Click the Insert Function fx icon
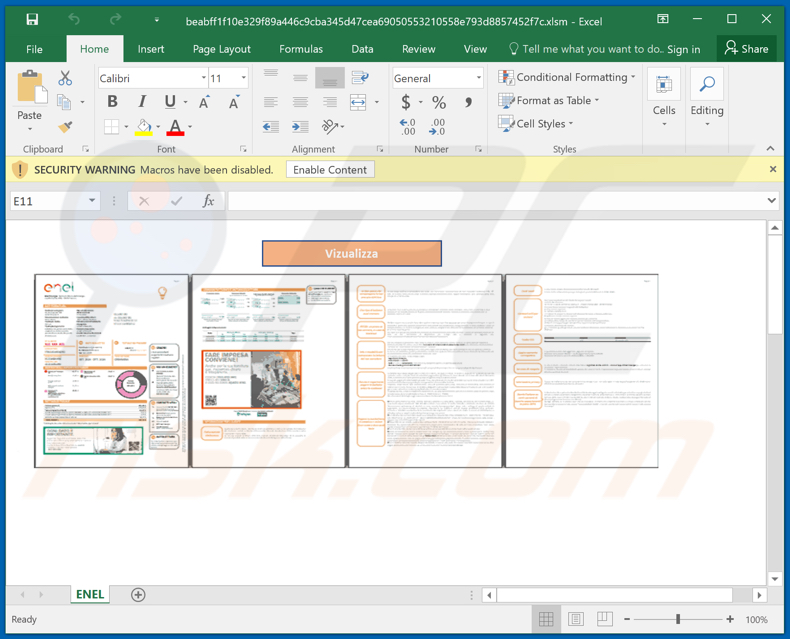The height and width of the screenshot is (639, 790). [208, 201]
